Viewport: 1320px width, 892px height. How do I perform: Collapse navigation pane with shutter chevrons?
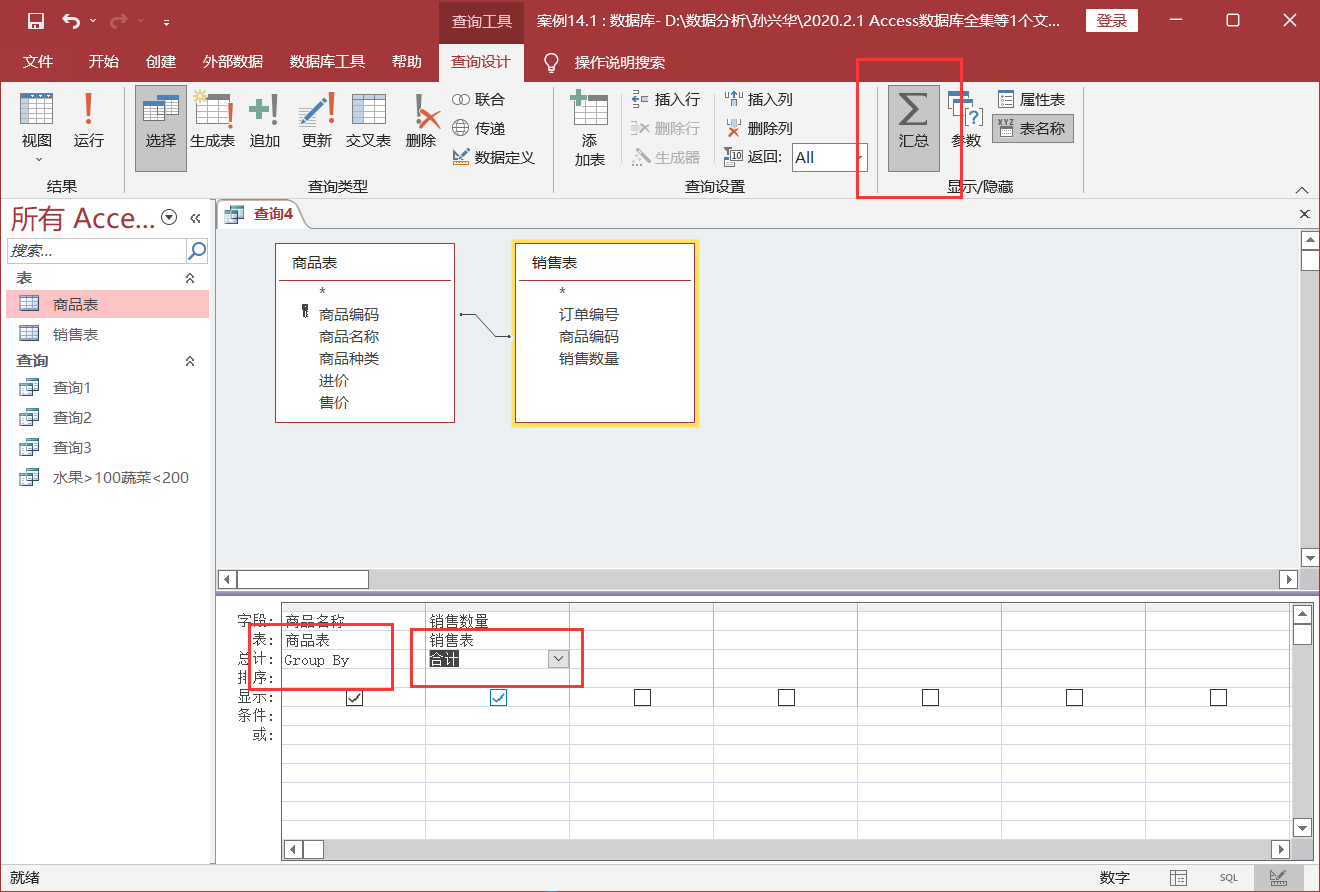[196, 218]
